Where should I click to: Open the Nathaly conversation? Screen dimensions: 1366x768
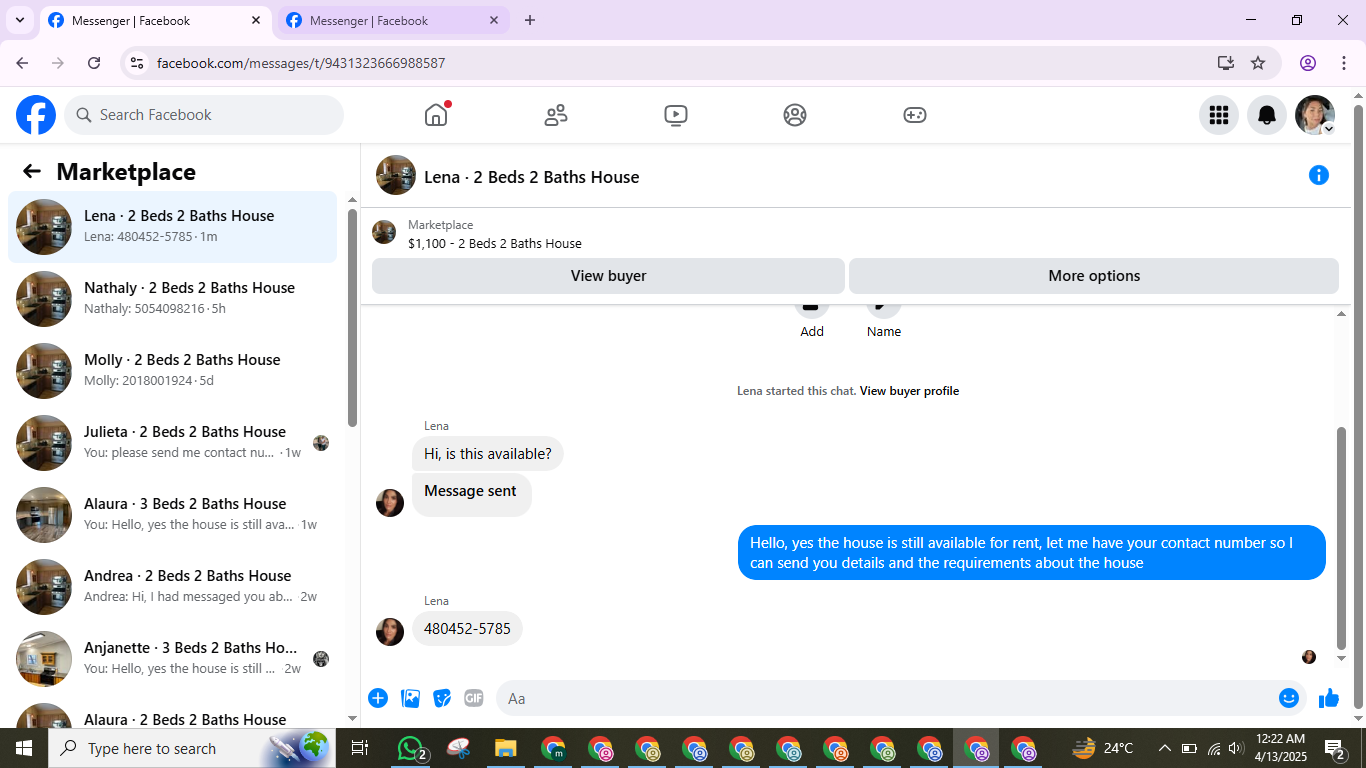(172, 299)
